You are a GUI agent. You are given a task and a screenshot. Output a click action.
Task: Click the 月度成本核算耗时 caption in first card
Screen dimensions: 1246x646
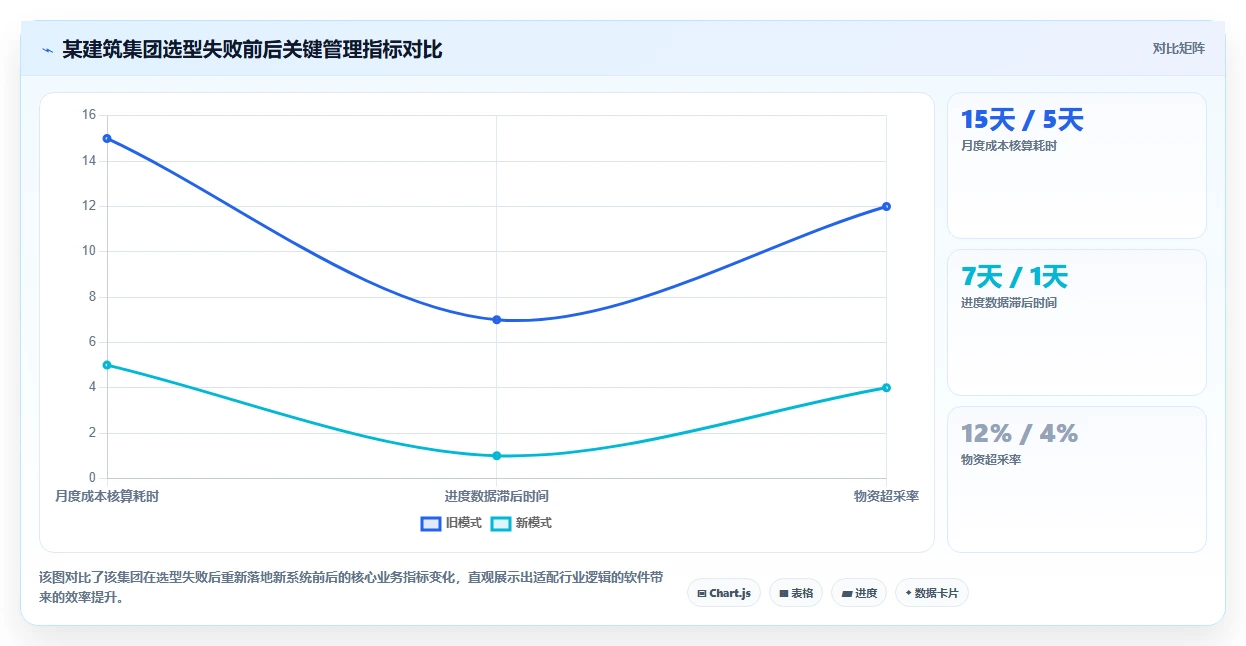[1009, 146]
